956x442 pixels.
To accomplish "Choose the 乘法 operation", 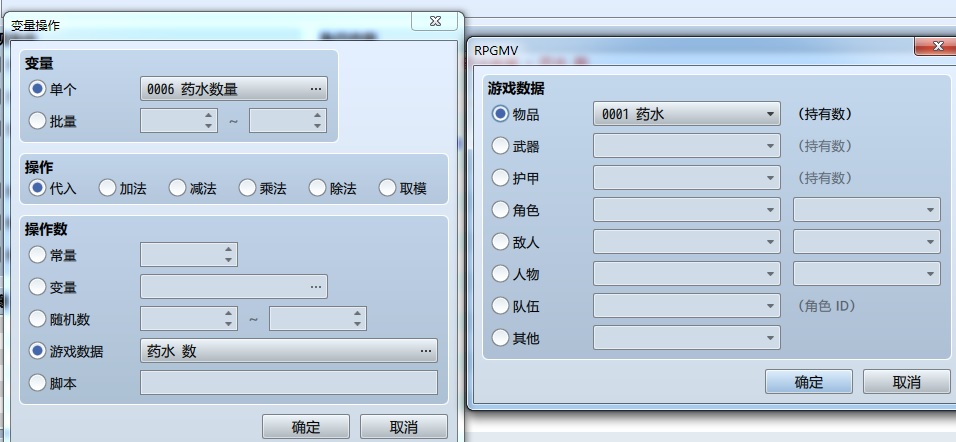I will point(248,188).
